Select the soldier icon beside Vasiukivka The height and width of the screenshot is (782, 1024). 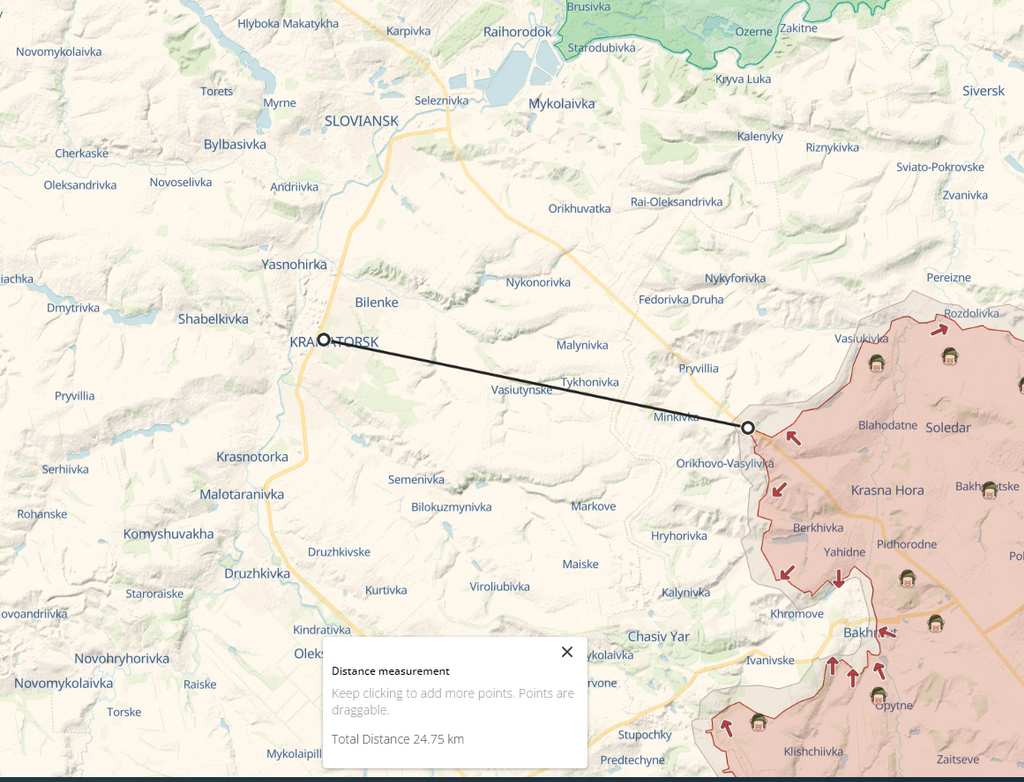coord(876,363)
